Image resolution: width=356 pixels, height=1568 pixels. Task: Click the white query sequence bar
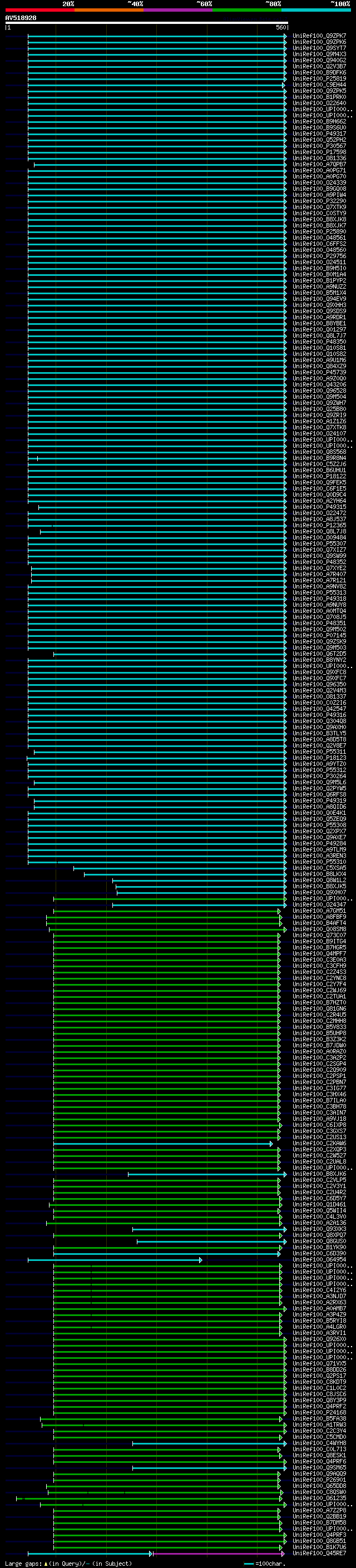tap(147, 22)
